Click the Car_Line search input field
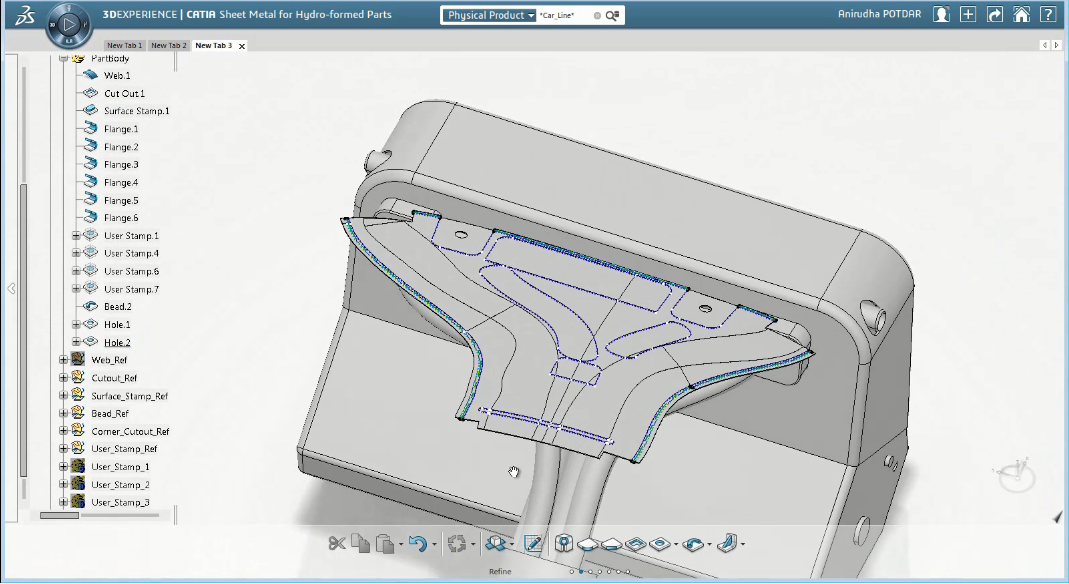 point(564,15)
